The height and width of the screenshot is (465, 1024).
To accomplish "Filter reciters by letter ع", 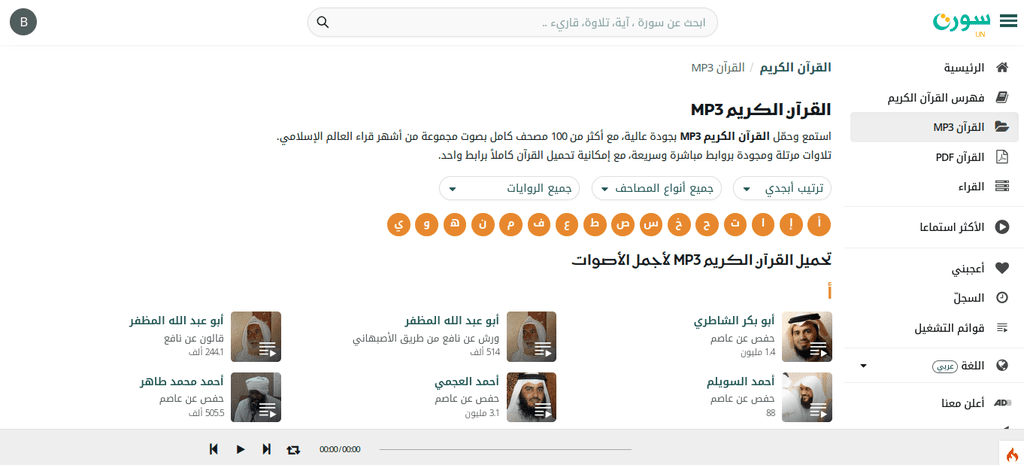I will click(567, 225).
